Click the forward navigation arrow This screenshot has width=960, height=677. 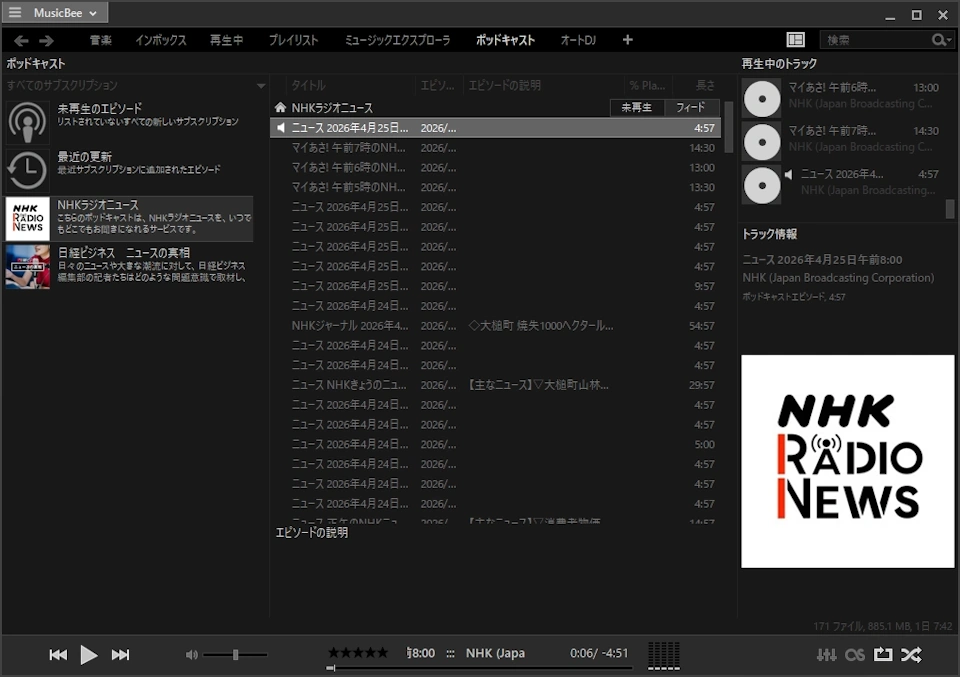tap(46, 40)
